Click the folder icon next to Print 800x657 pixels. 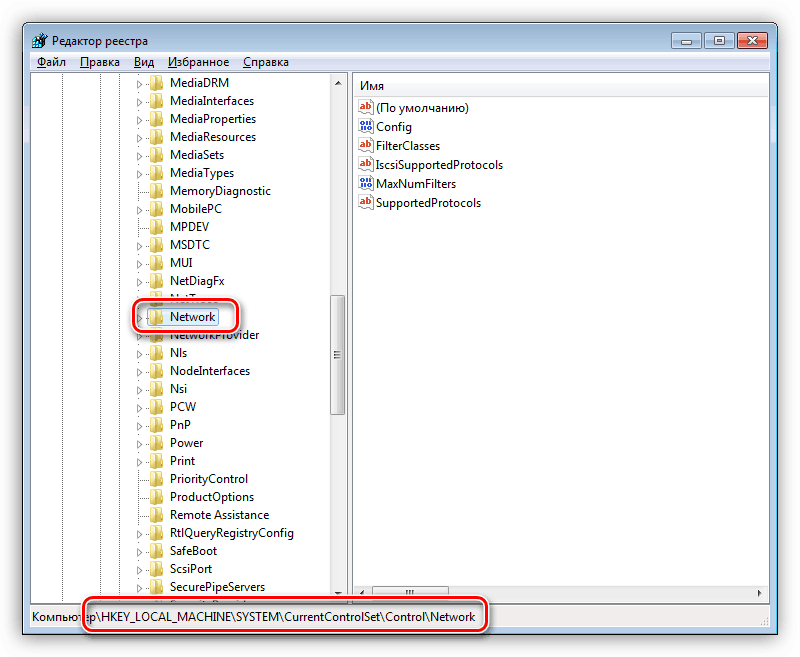(x=155, y=460)
